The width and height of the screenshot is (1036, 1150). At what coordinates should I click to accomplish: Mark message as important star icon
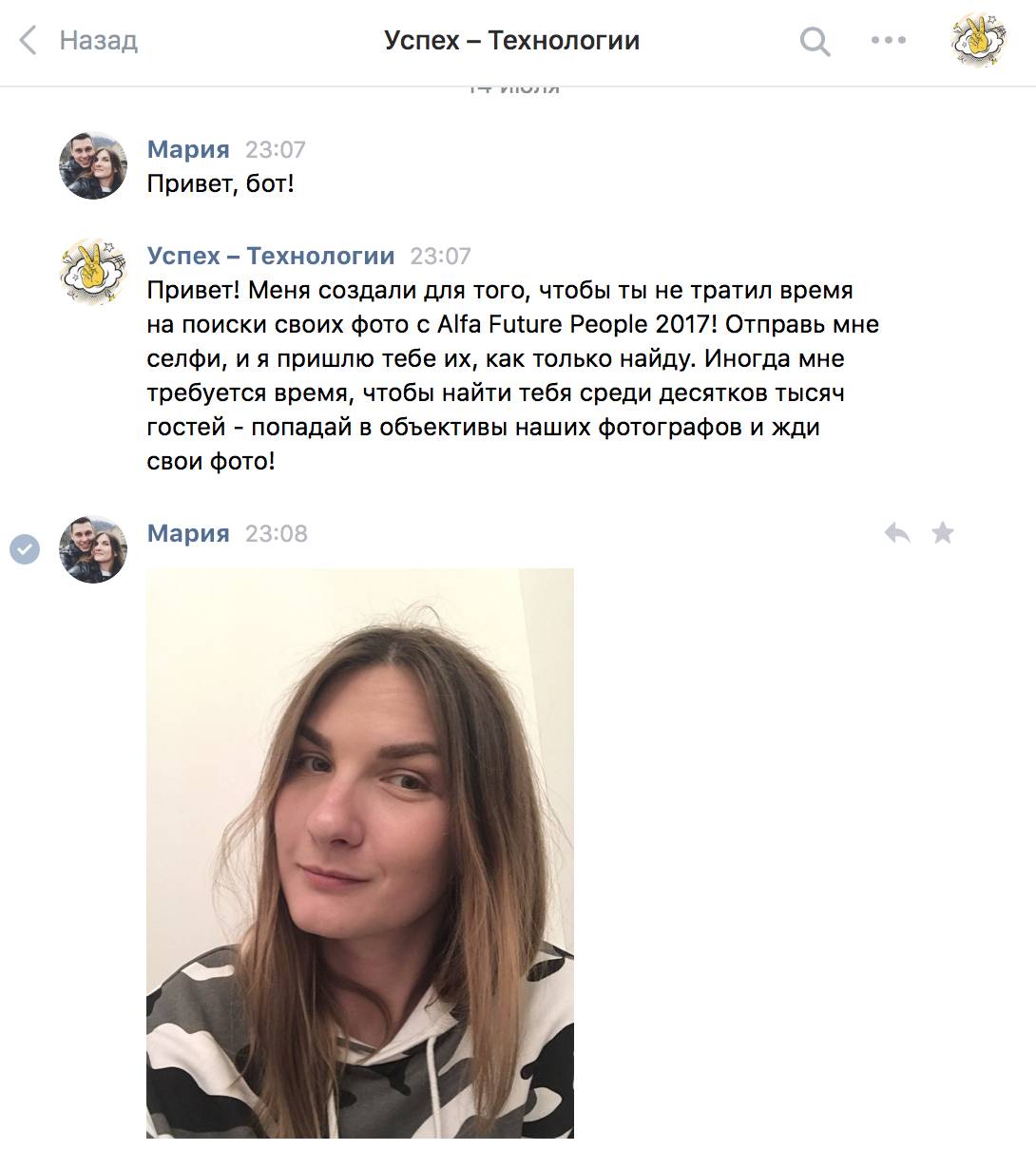point(942,532)
